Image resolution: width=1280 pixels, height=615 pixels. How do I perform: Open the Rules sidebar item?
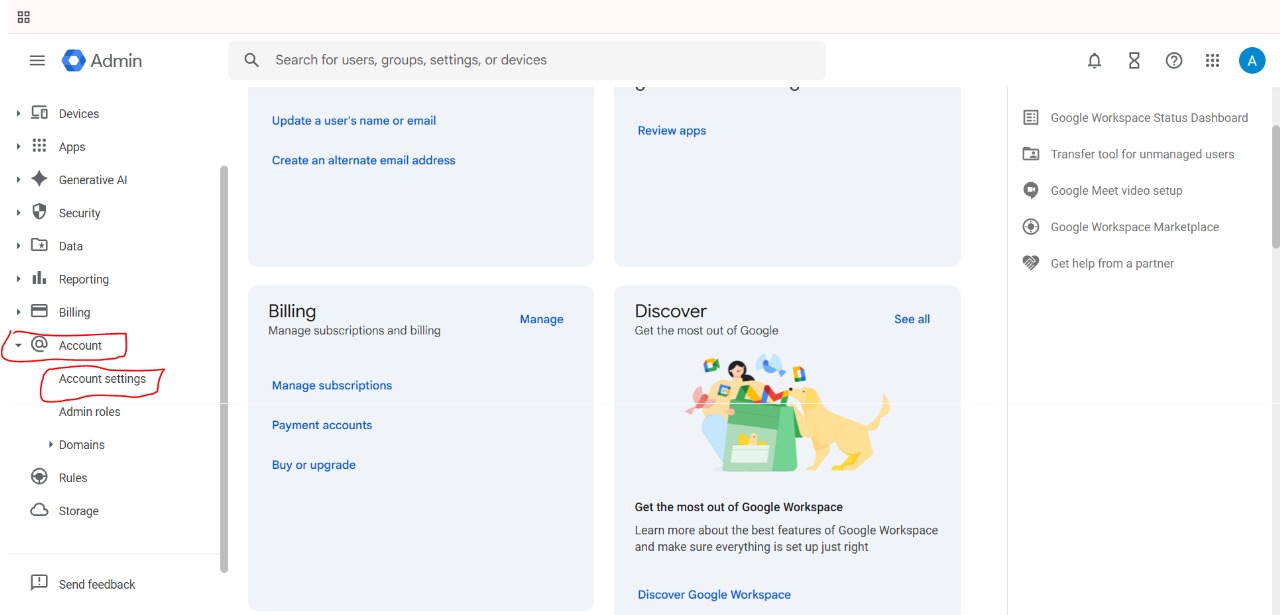[x=73, y=478]
